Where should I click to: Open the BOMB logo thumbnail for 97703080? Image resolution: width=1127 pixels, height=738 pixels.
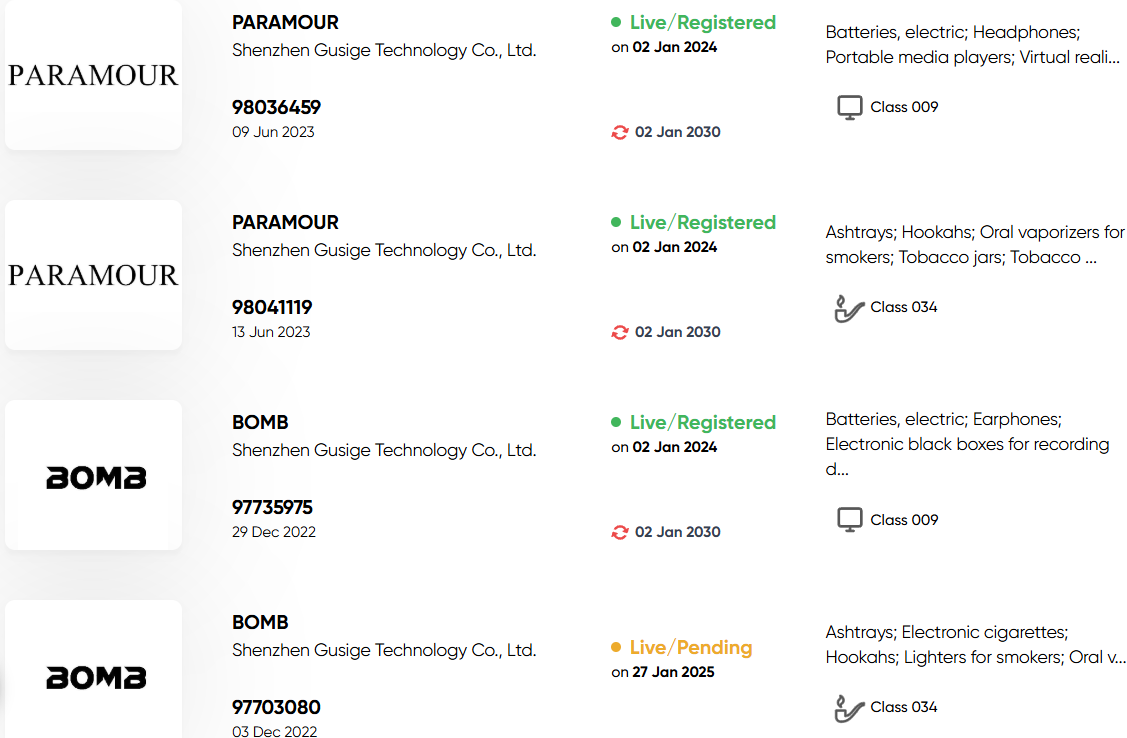coord(93,670)
